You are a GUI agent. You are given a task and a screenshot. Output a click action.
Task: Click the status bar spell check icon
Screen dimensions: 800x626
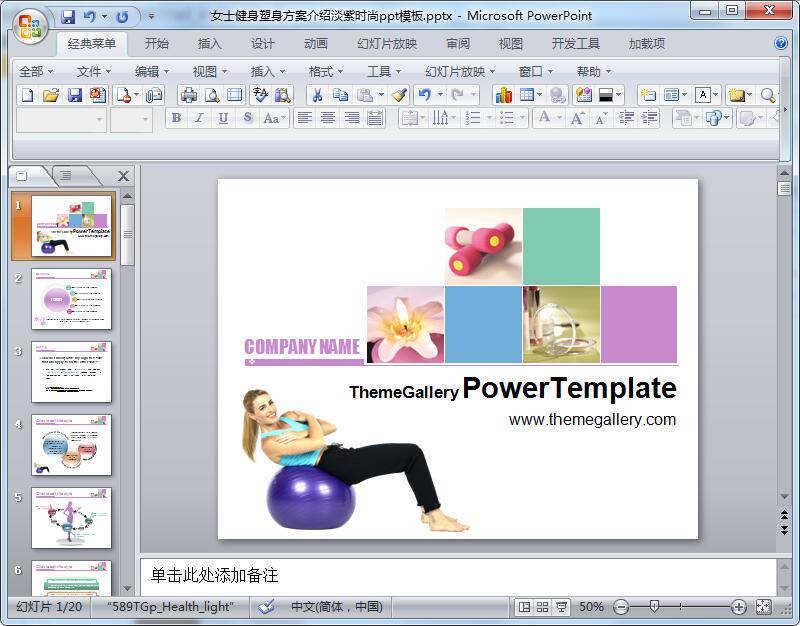[x=266, y=607]
